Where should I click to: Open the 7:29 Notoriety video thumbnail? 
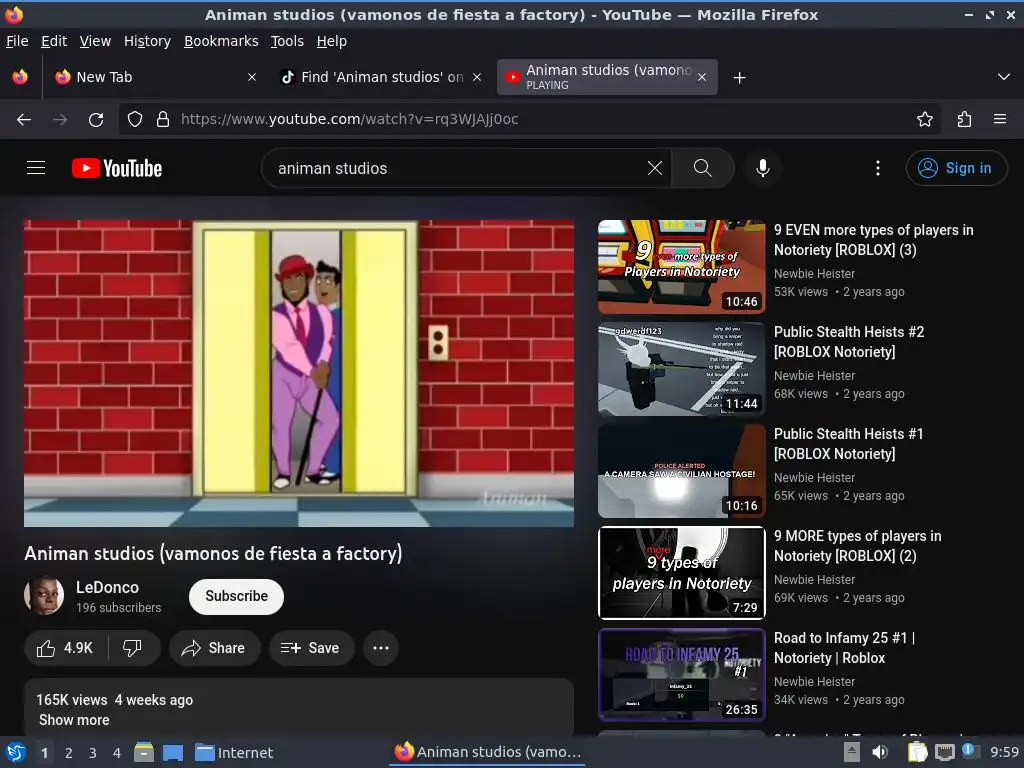(682, 572)
